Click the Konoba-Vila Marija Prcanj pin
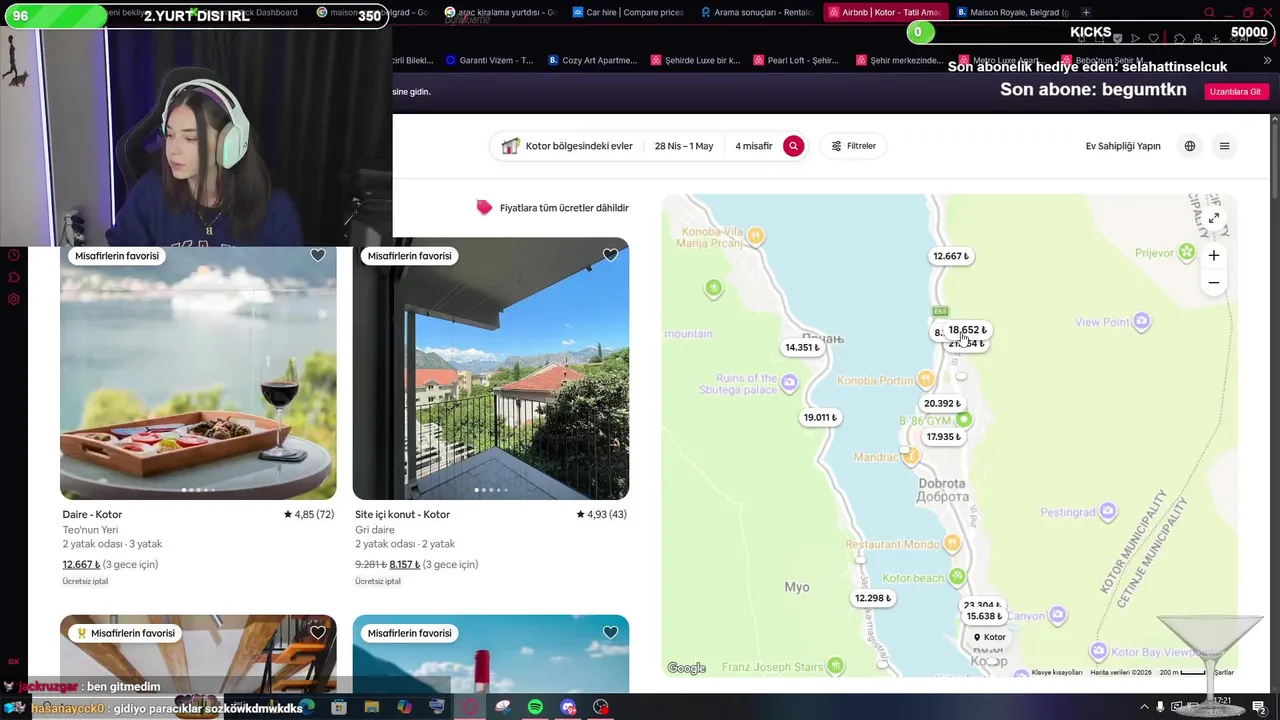The image size is (1280, 720). pyautogui.click(x=756, y=236)
